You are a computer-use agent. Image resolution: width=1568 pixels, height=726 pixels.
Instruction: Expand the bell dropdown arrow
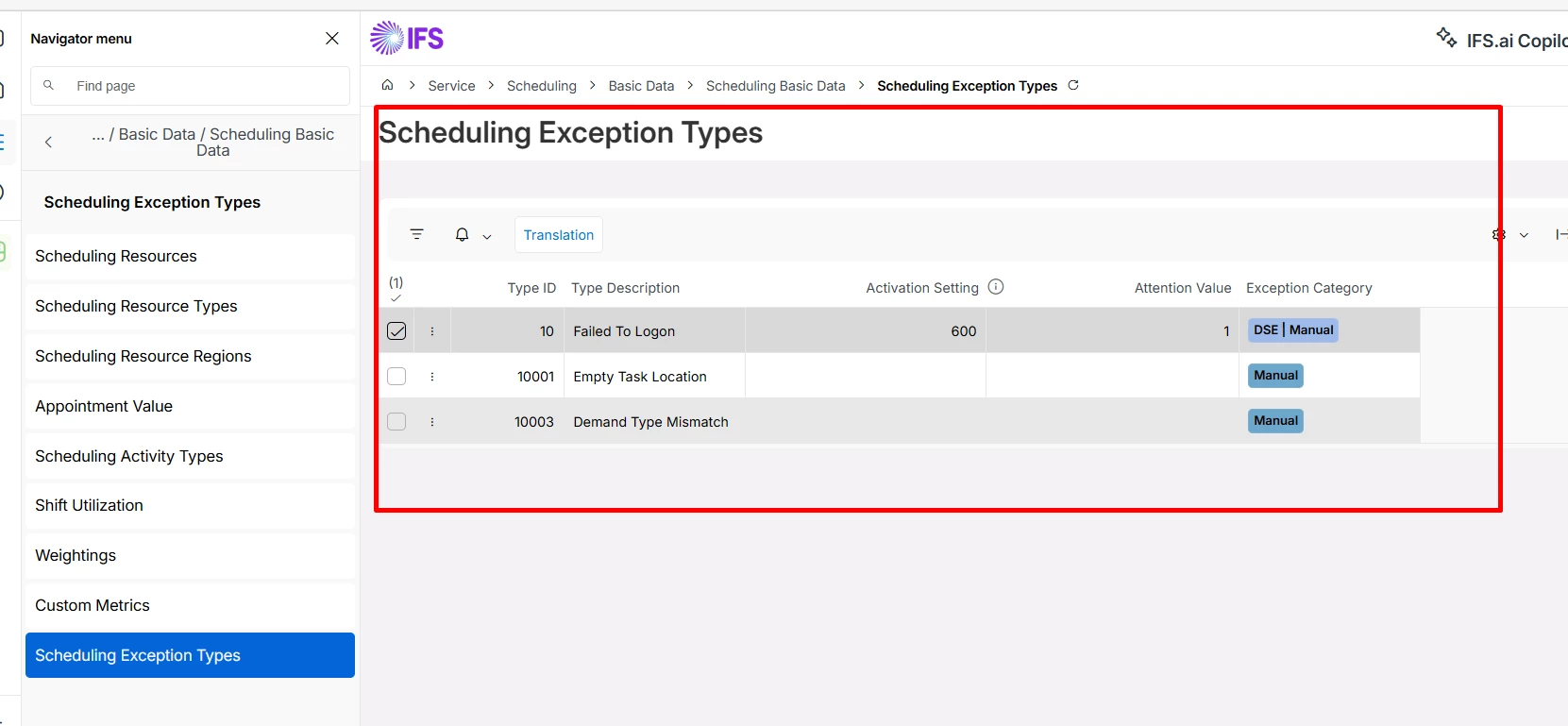(487, 236)
